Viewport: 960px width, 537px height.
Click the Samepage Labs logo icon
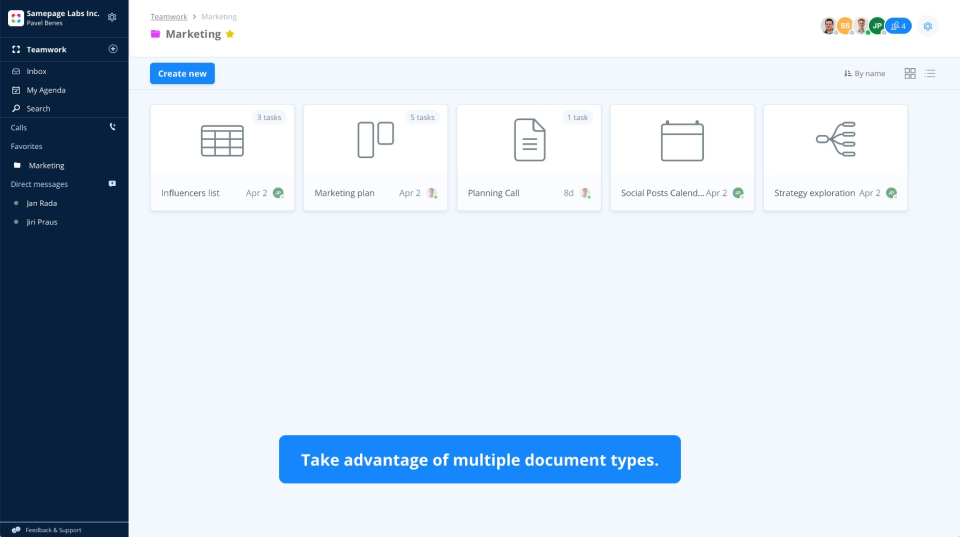(16, 18)
